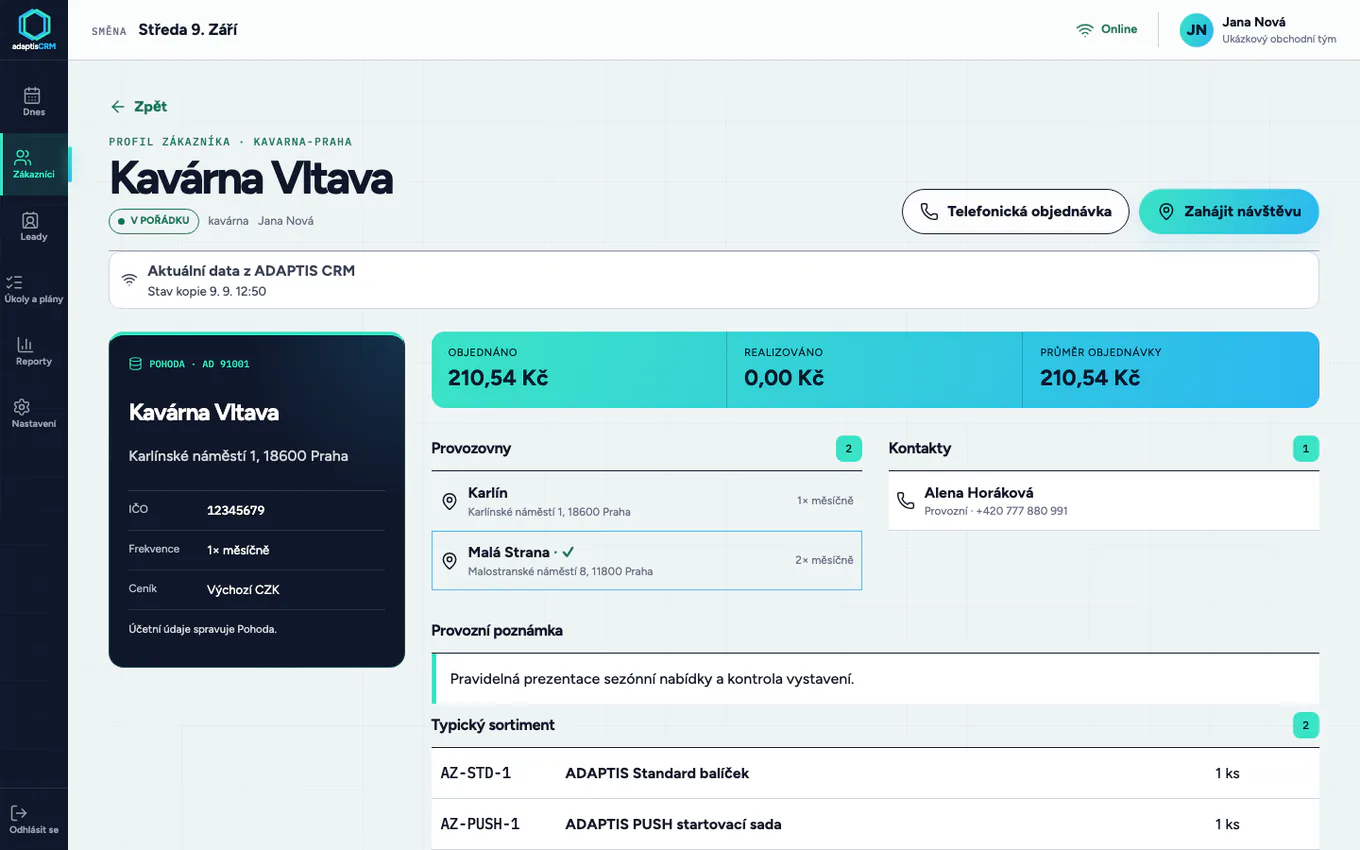Open the Zákazníci section

34,164
